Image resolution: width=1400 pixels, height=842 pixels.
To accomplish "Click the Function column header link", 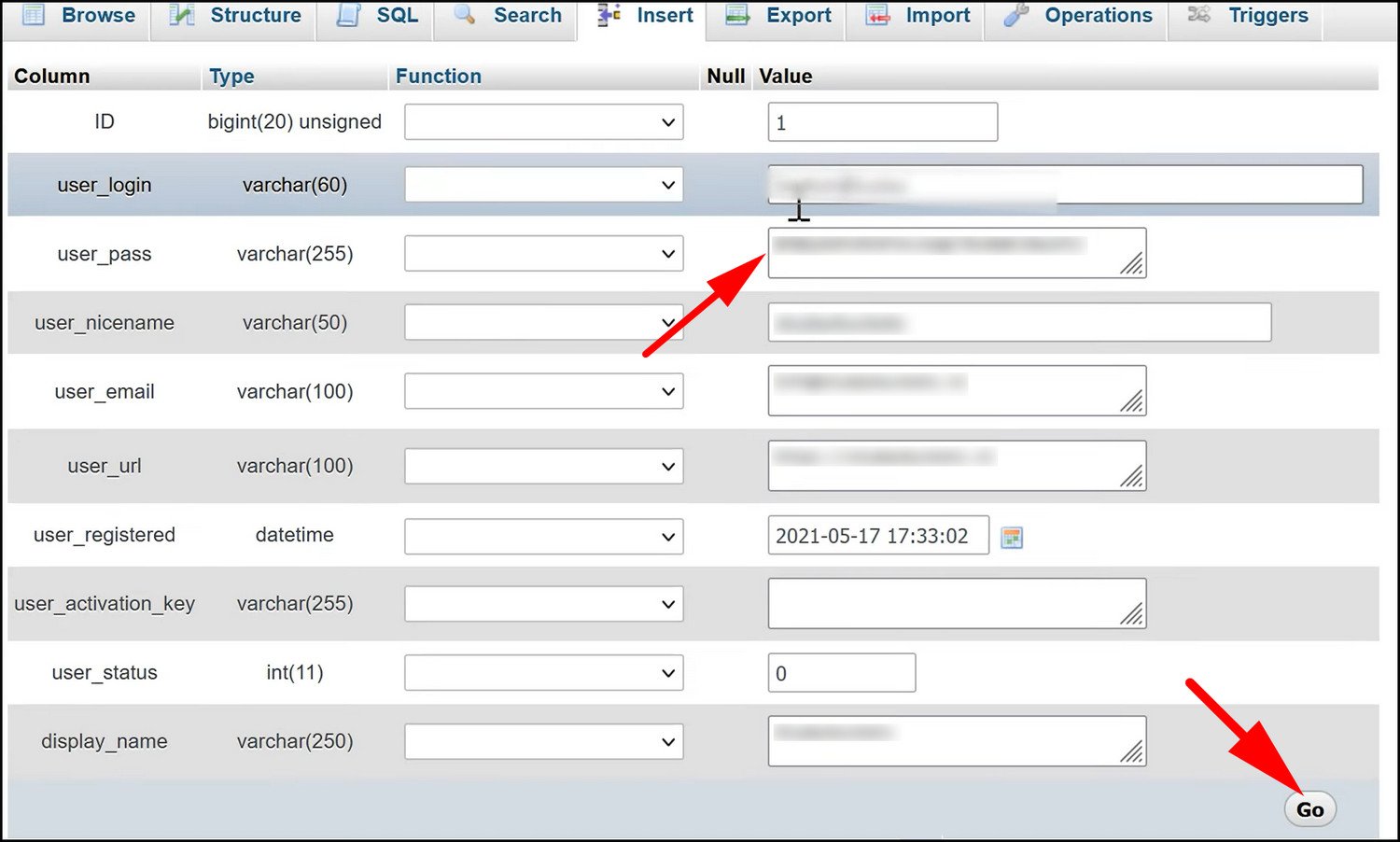I will click(x=438, y=77).
